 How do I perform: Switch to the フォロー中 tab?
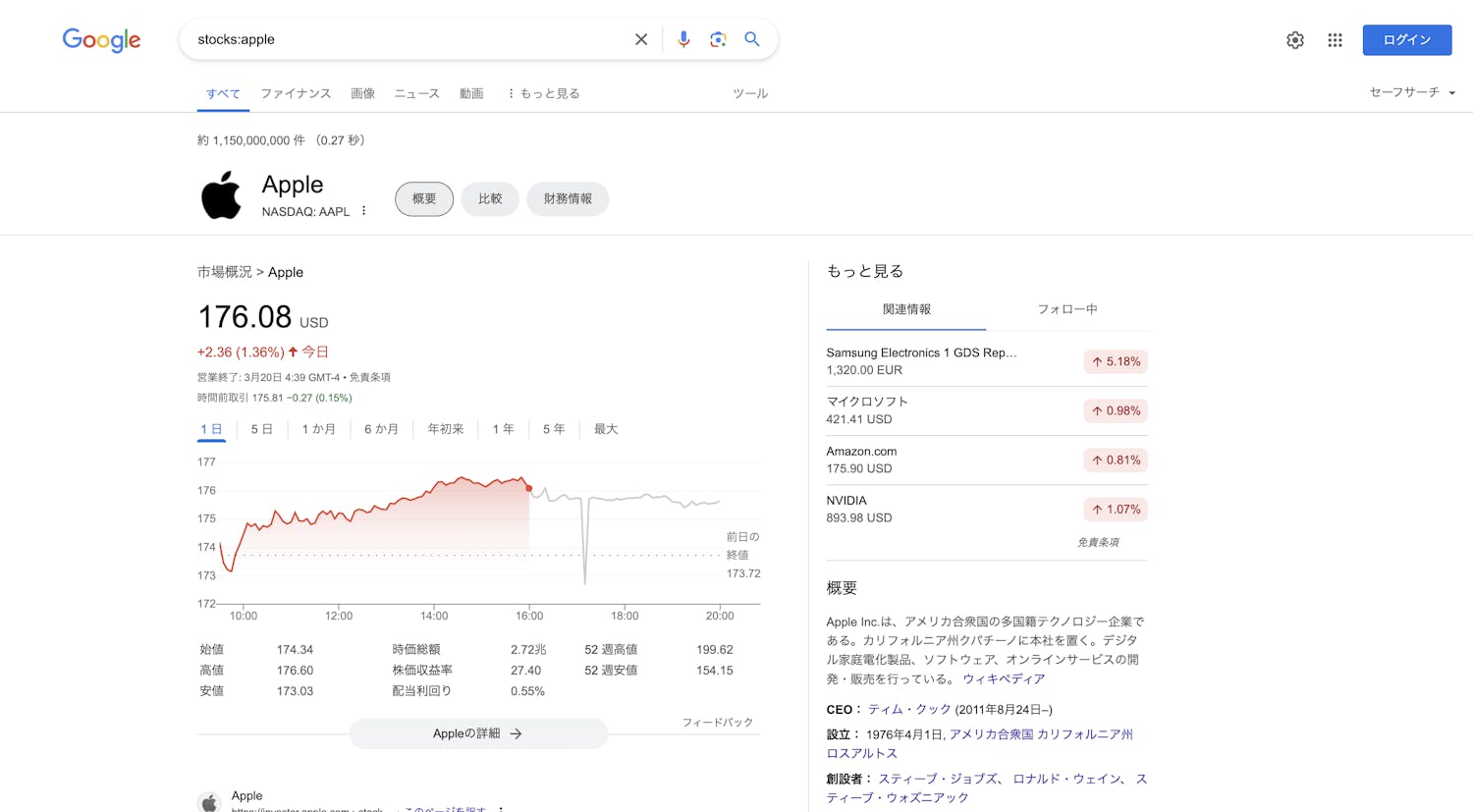(1067, 309)
